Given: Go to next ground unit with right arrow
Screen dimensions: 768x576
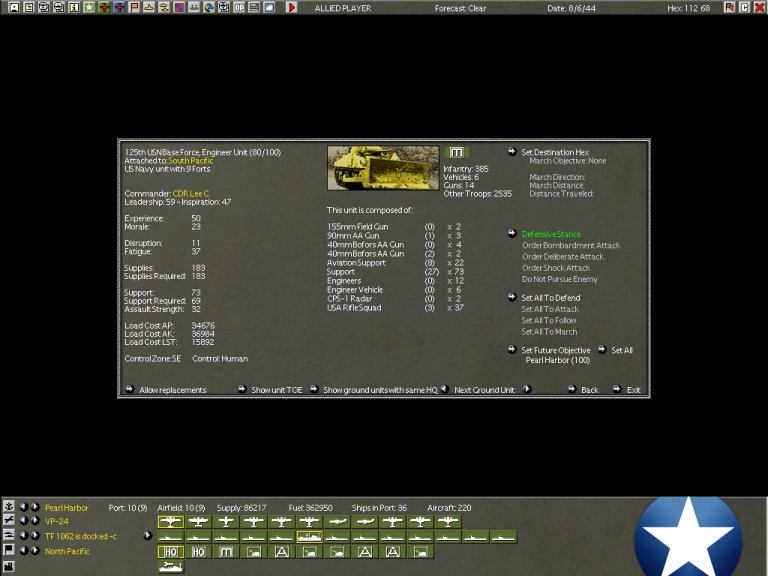Looking at the screenshot, I should coord(527,390).
